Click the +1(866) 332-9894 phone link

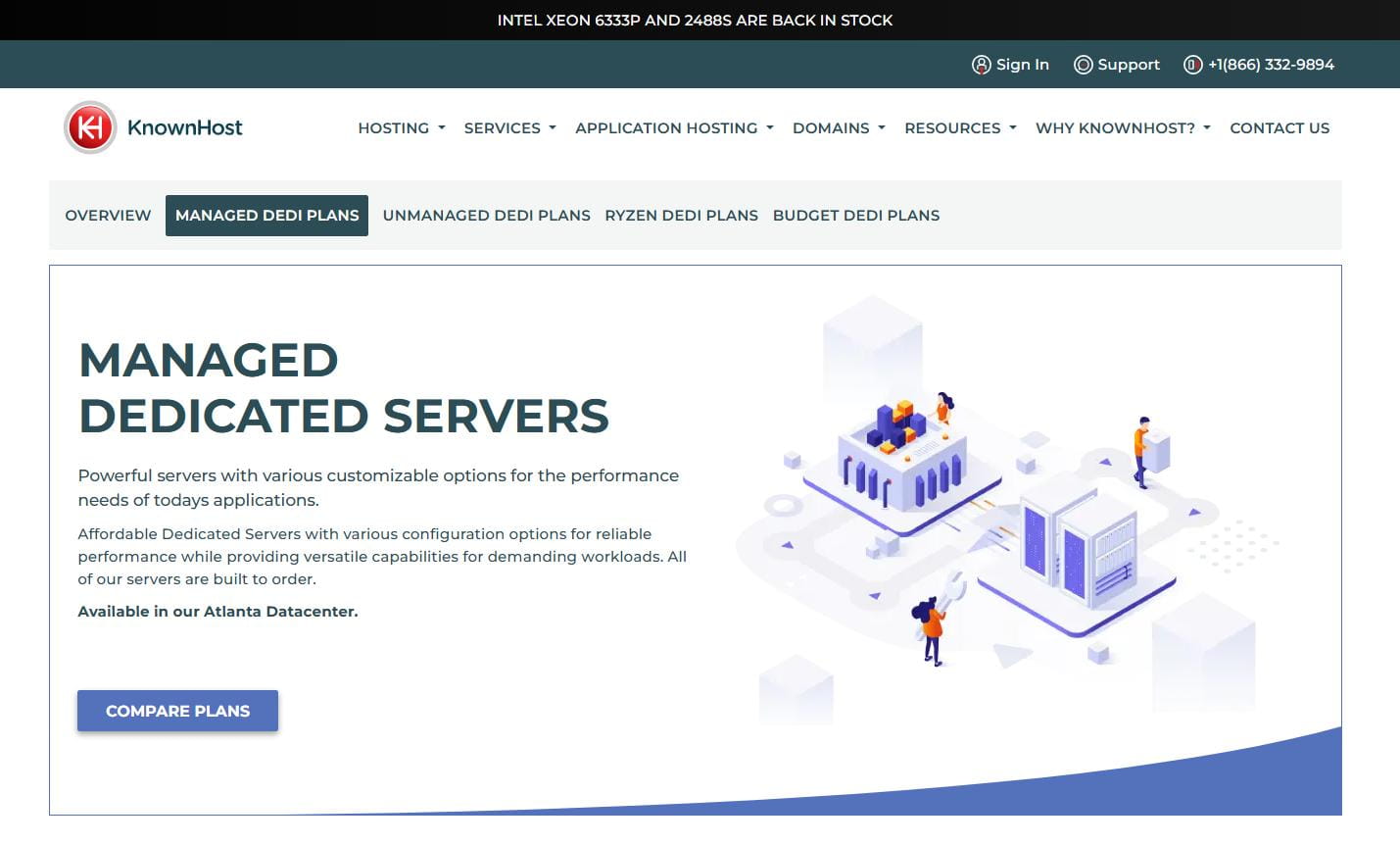tap(1271, 65)
